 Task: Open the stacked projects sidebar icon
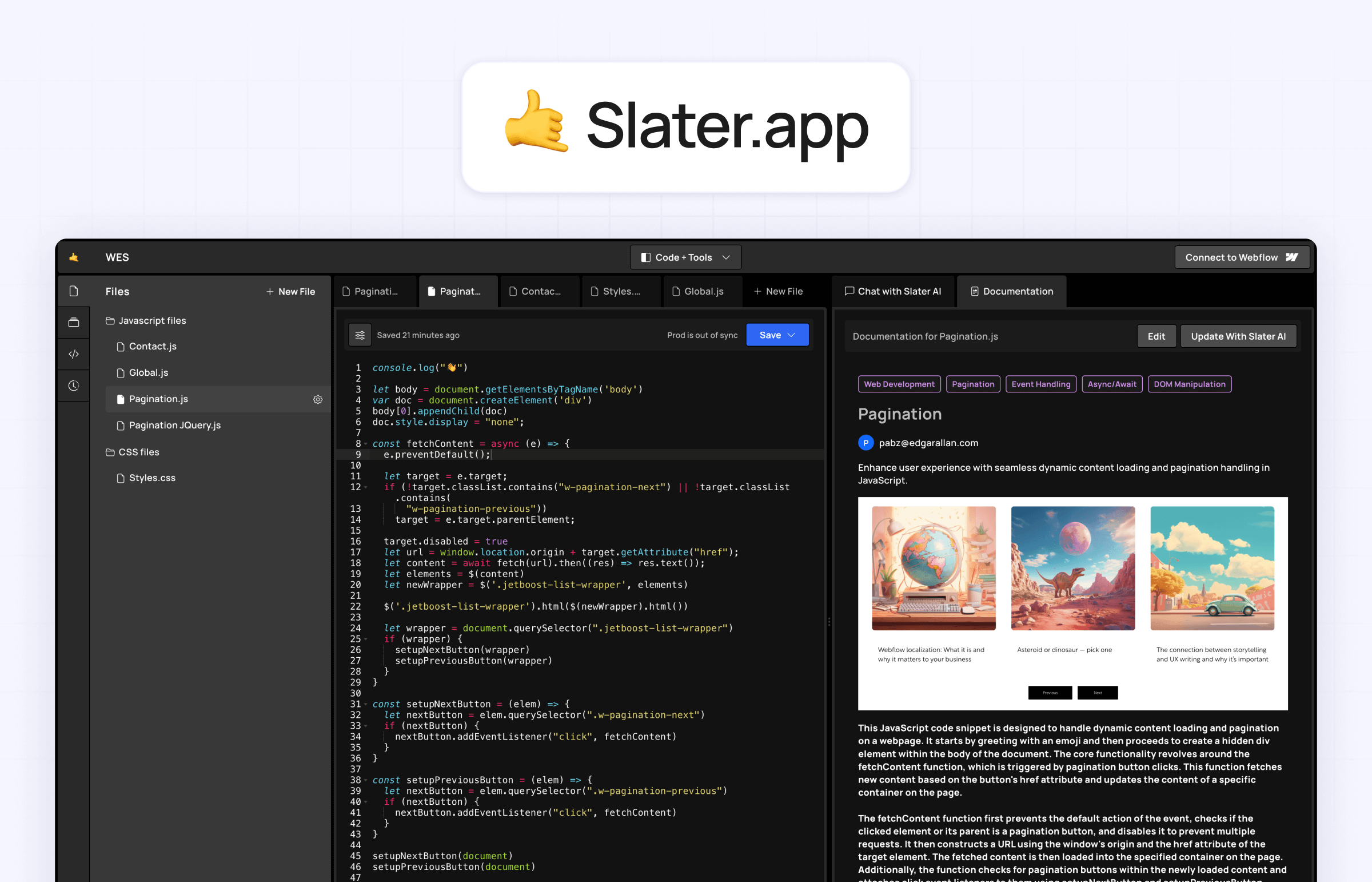click(x=74, y=323)
